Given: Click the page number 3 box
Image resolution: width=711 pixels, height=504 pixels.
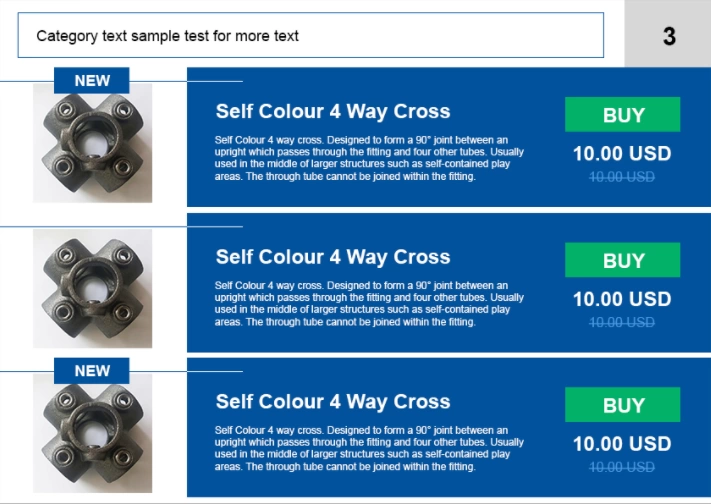Looking at the screenshot, I should click(x=668, y=36).
